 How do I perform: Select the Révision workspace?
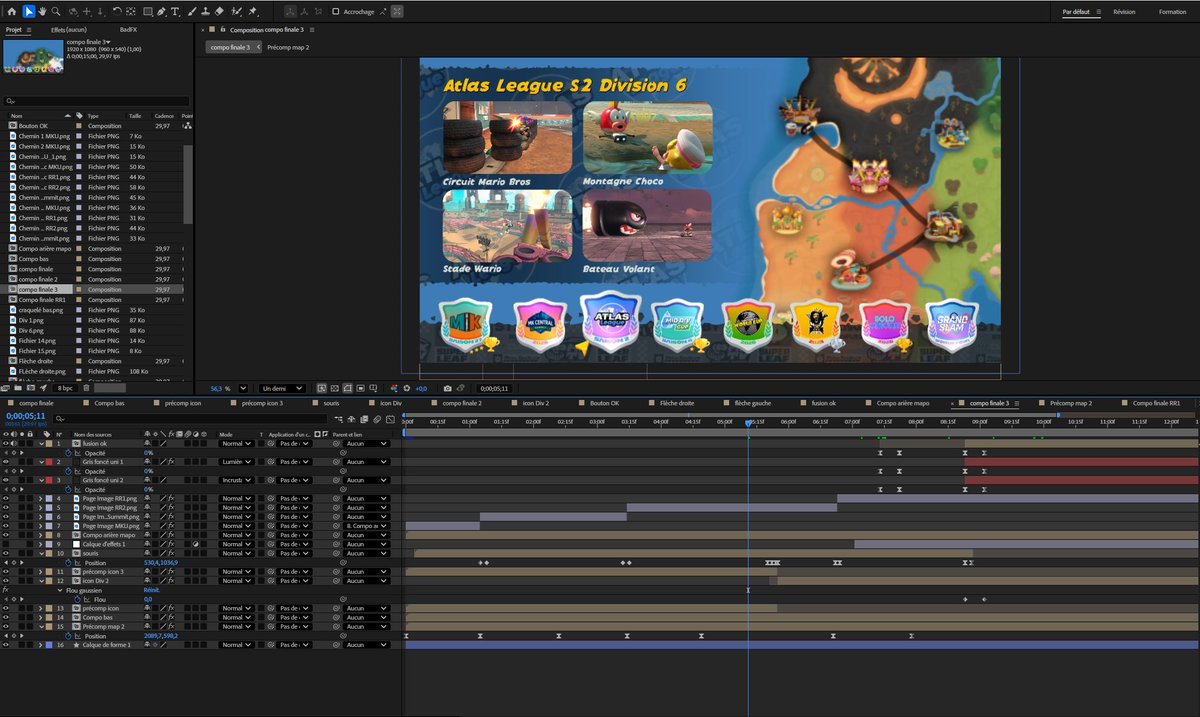click(1124, 12)
